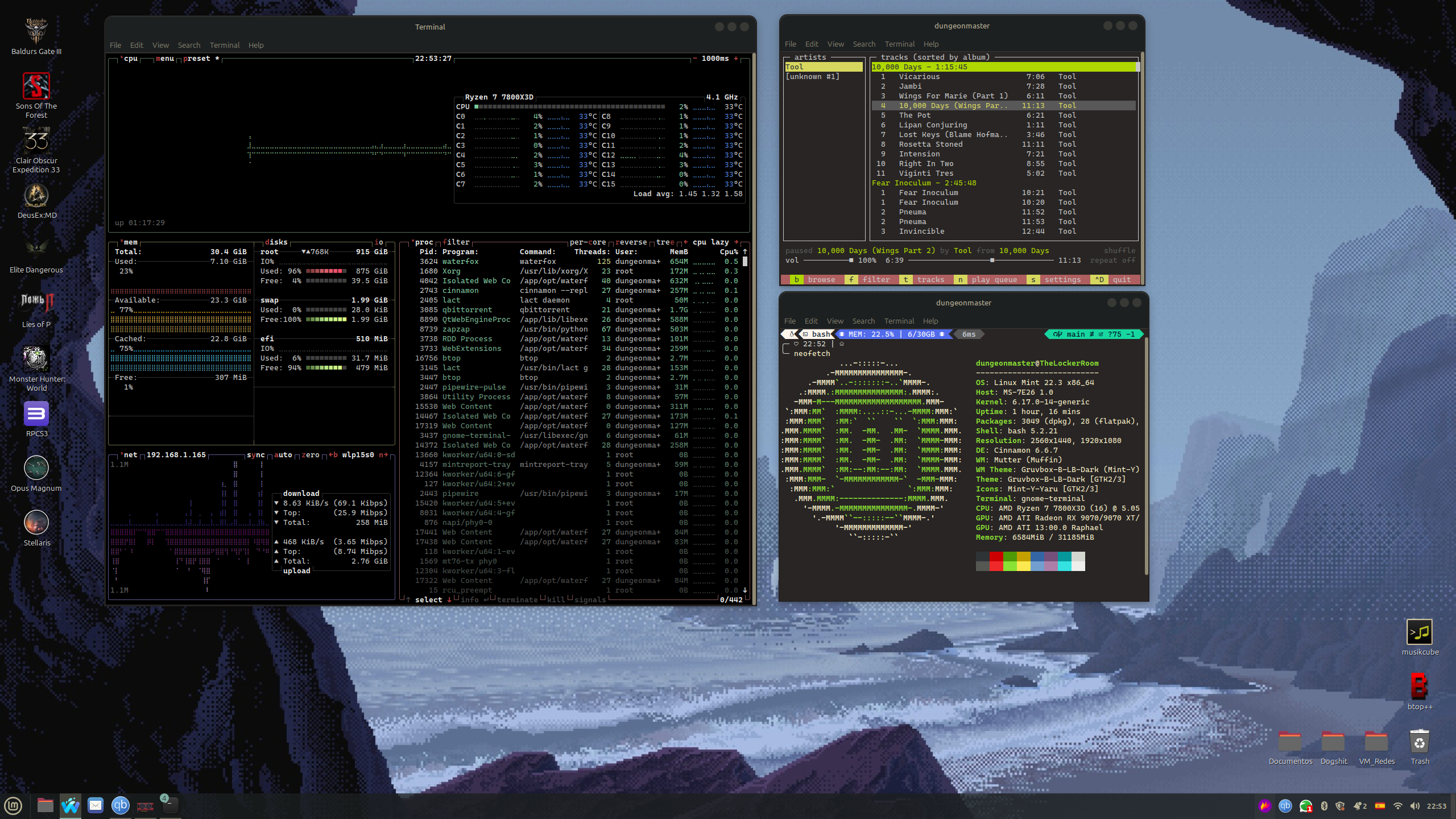
Task: Open Terminal menu in btop window
Action: (224, 45)
